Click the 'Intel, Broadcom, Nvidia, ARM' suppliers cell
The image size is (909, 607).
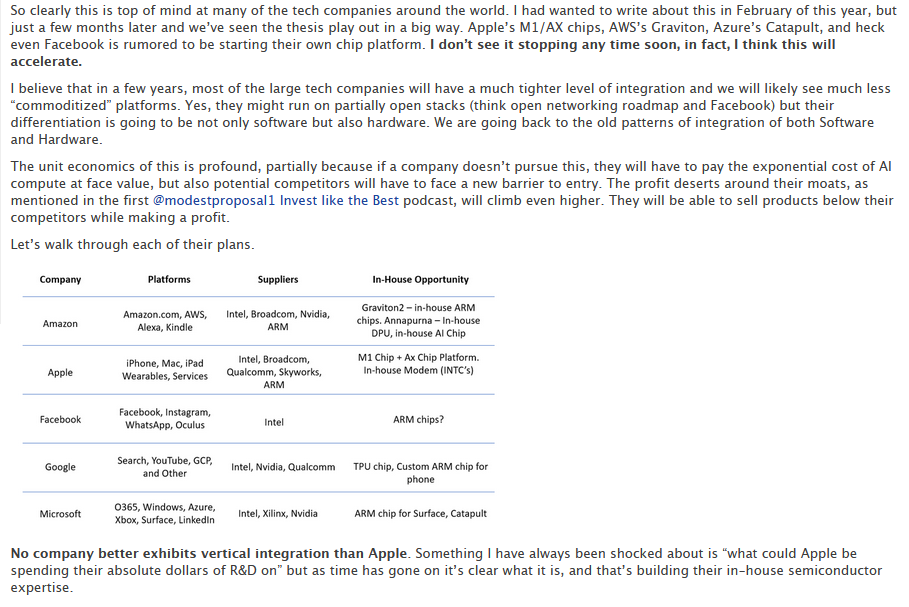point(278,320)
